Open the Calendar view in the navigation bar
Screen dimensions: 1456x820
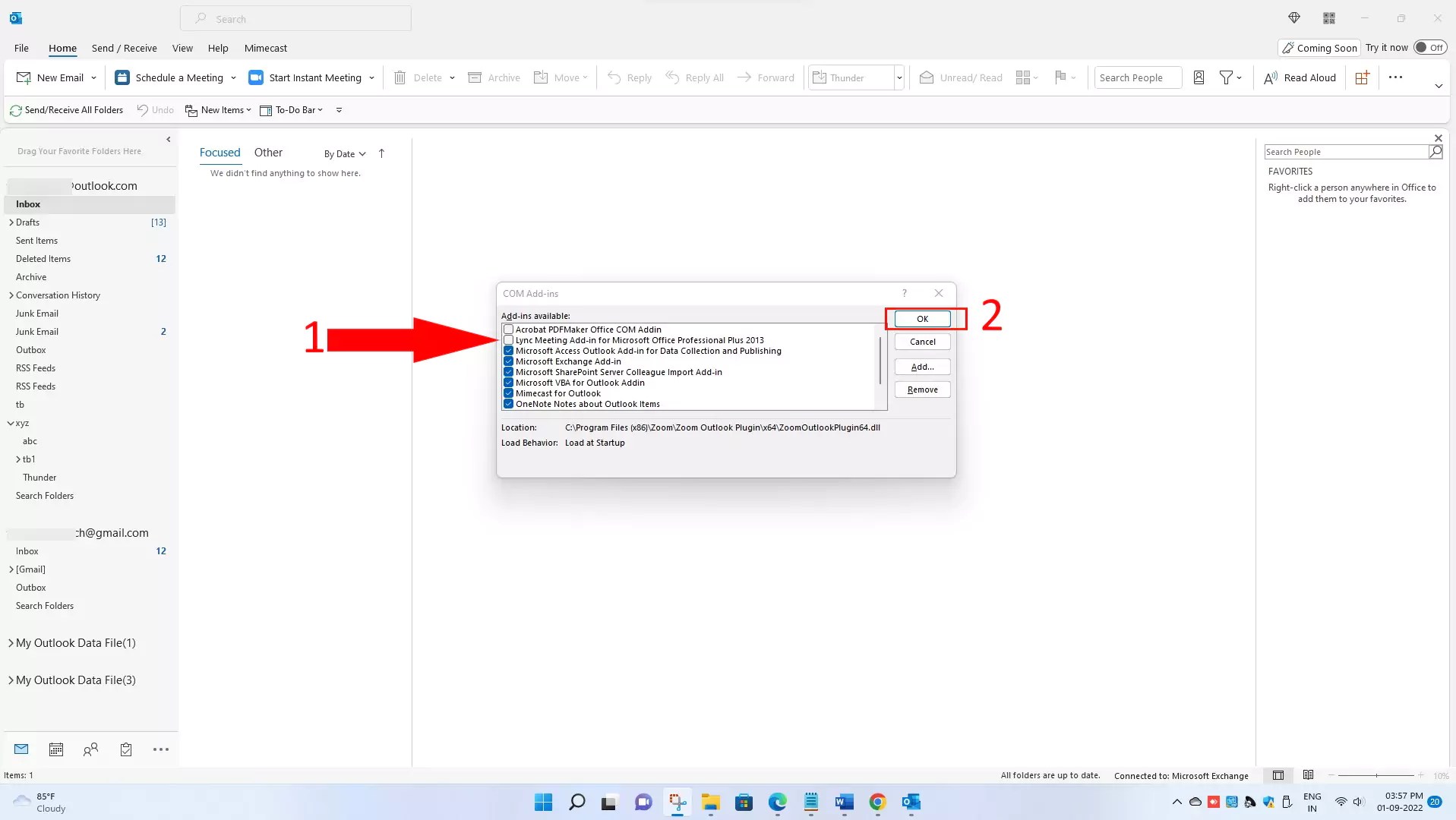tap(55, 749)
